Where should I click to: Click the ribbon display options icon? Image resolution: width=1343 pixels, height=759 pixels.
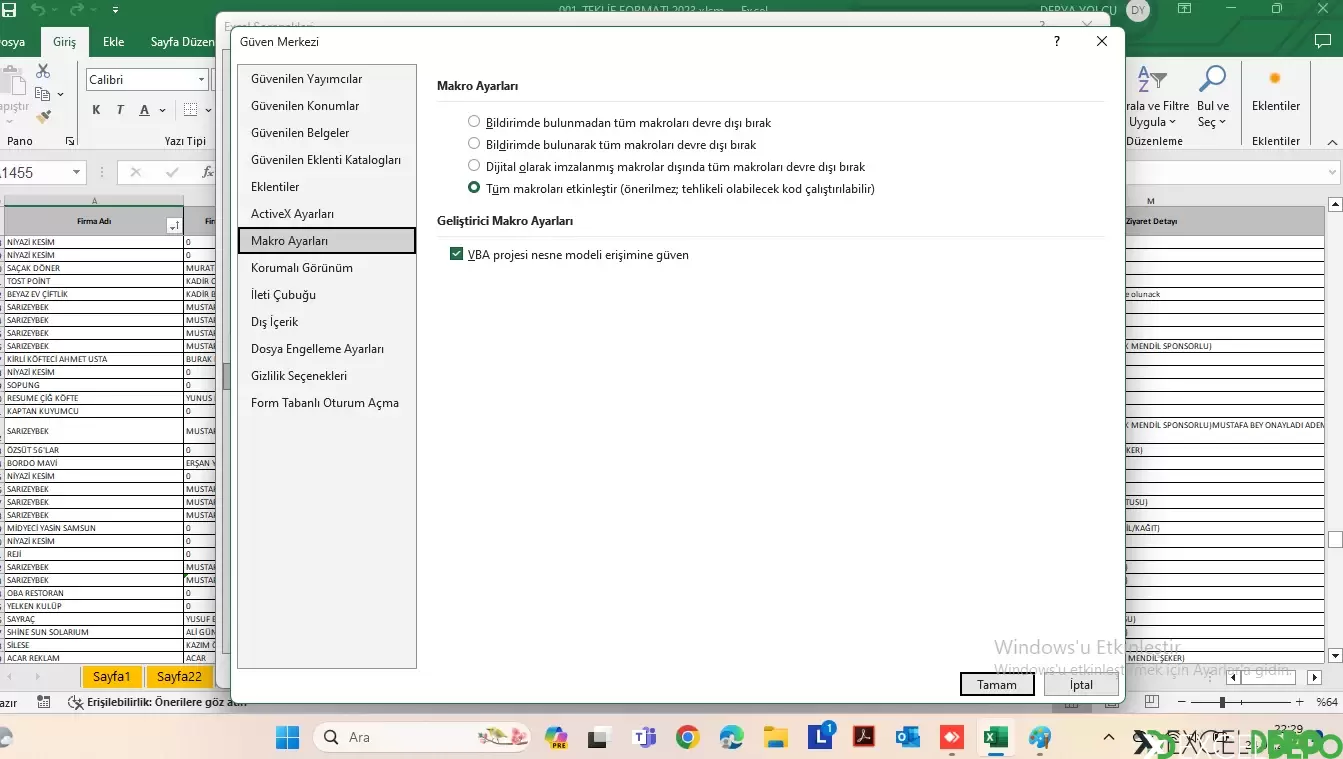(x=1184, y=9)
